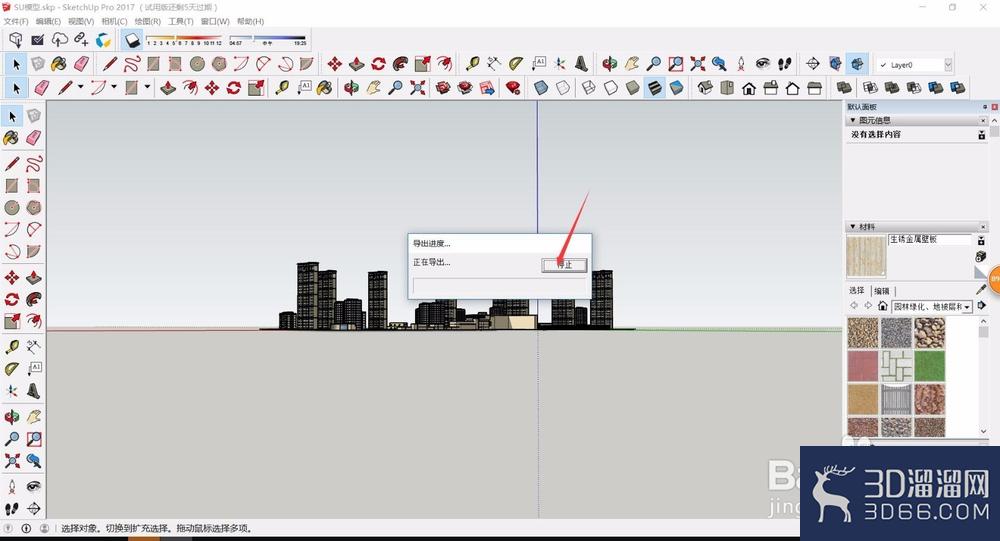Click the Outer Shell solid tool
The image size is (1000, 541).
point(844,87)
